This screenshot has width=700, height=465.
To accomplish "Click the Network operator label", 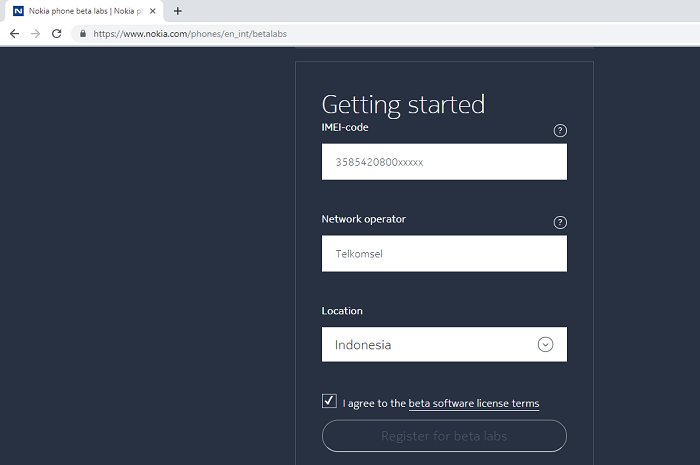I will click(364, 219).
